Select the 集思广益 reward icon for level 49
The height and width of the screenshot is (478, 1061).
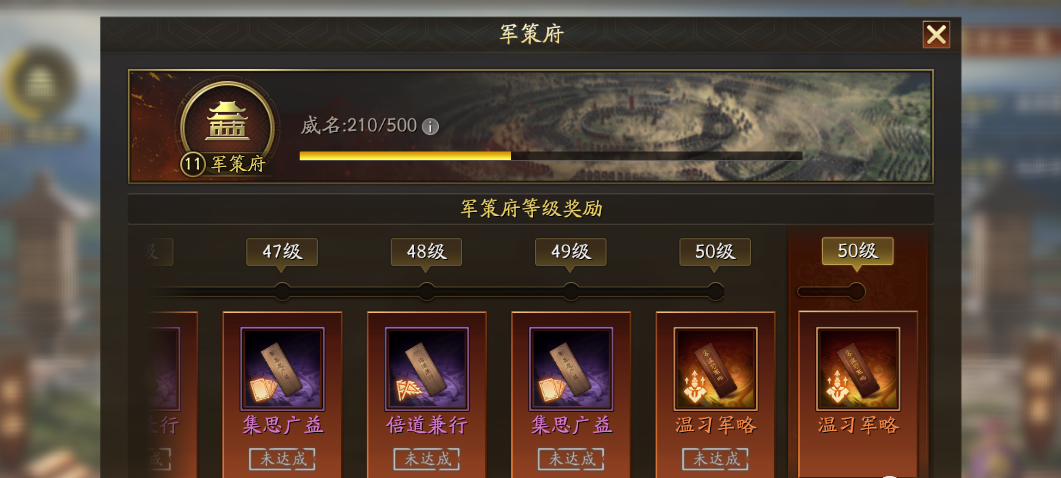[x=571, y=369]
